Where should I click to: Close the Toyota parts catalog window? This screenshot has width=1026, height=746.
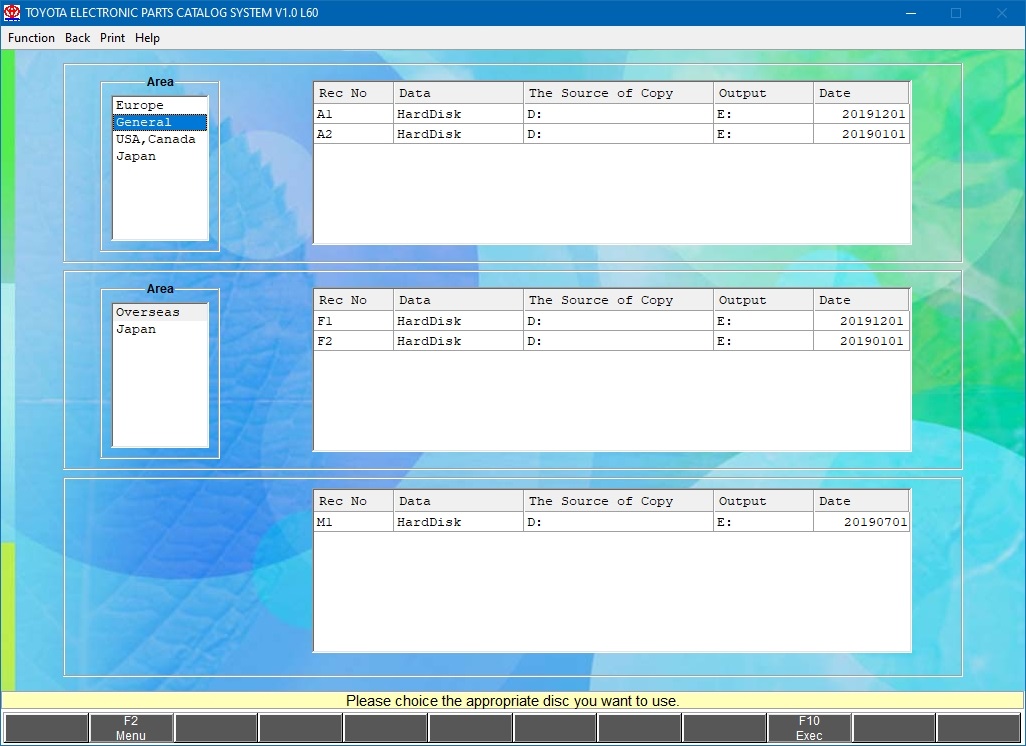pos(1002,12)
